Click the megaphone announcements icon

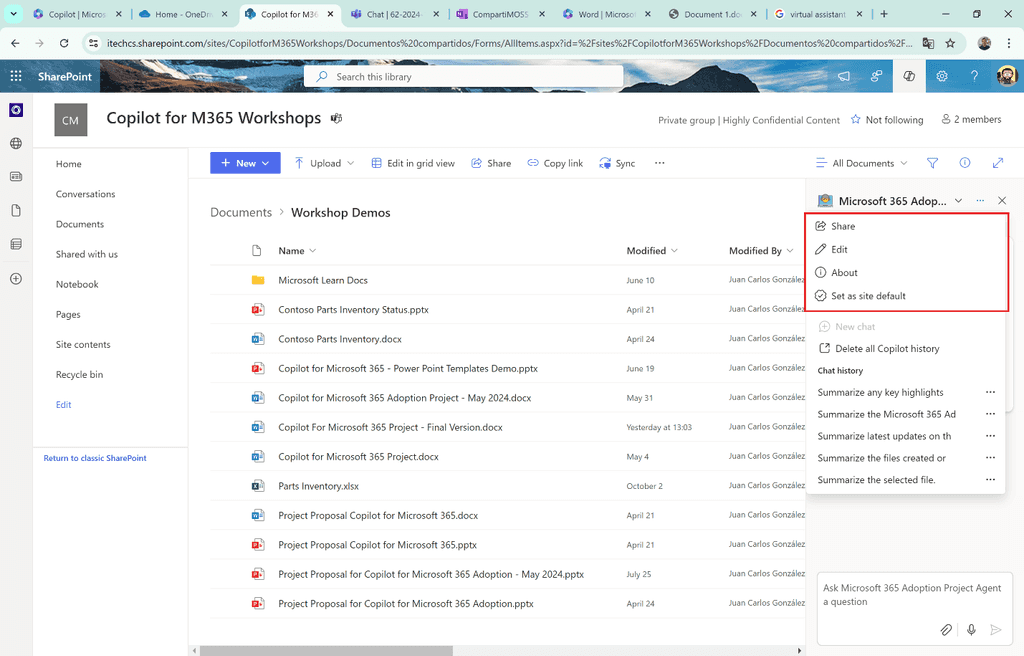(x=844, y=76)
